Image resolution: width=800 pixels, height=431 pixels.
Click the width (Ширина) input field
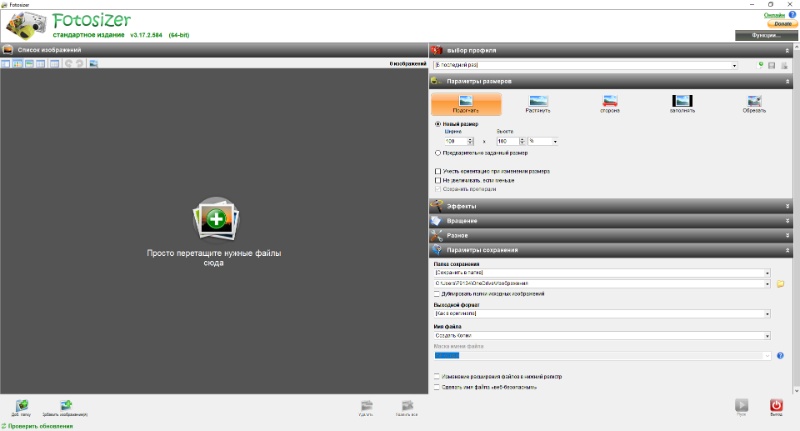click(456, 141)
